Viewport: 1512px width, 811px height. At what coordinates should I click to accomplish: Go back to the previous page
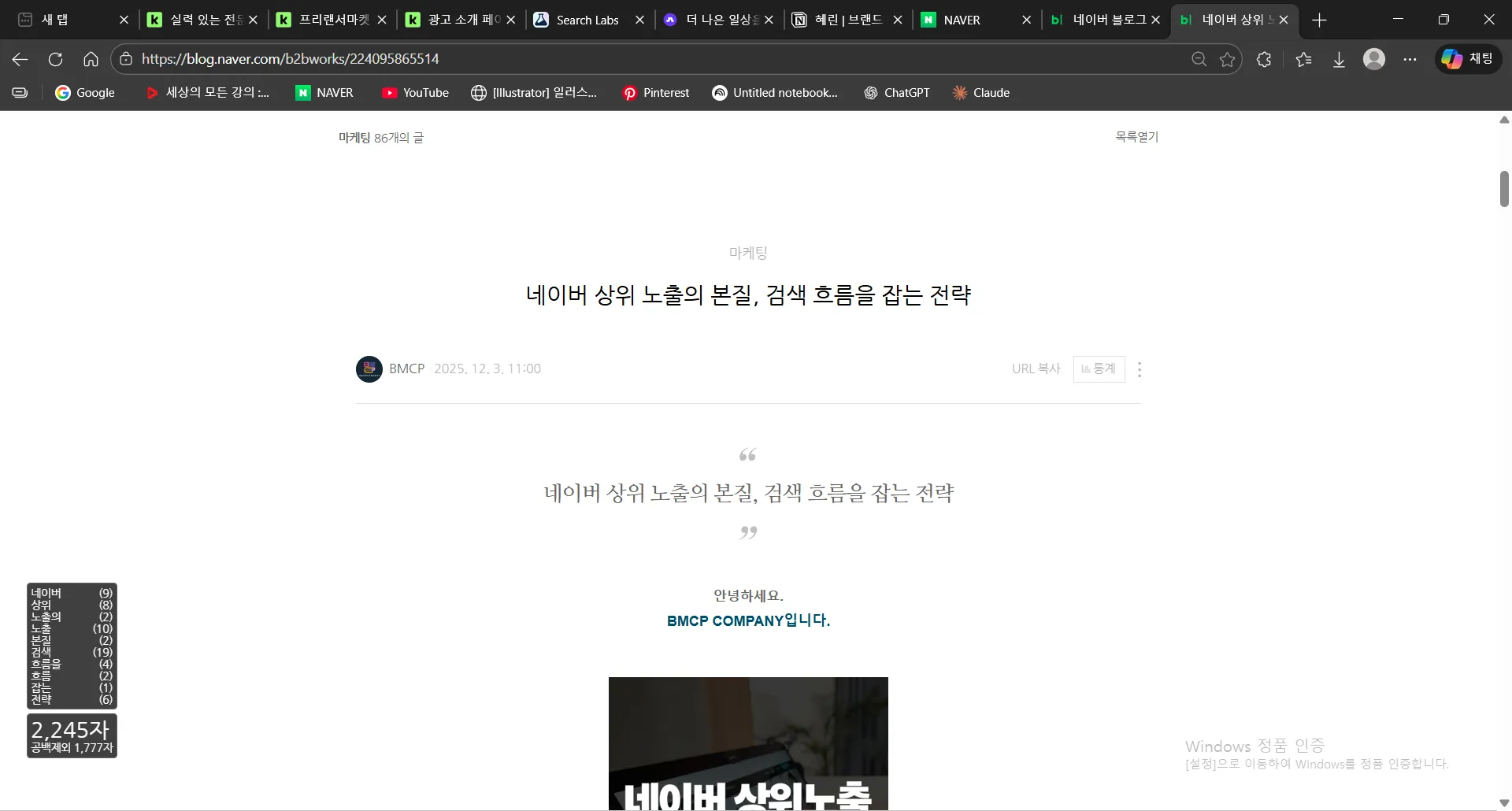point(19,59)
